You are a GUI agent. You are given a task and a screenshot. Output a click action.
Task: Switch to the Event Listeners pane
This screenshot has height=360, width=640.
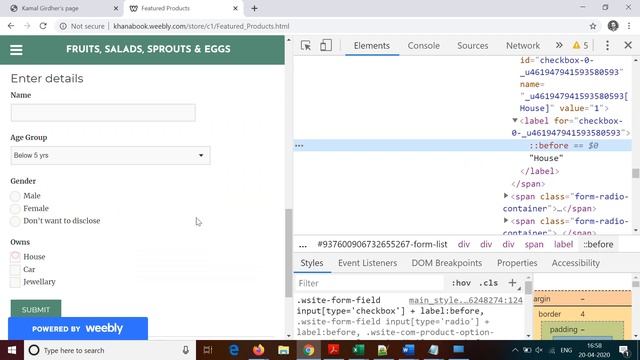(x=367, y=263)
